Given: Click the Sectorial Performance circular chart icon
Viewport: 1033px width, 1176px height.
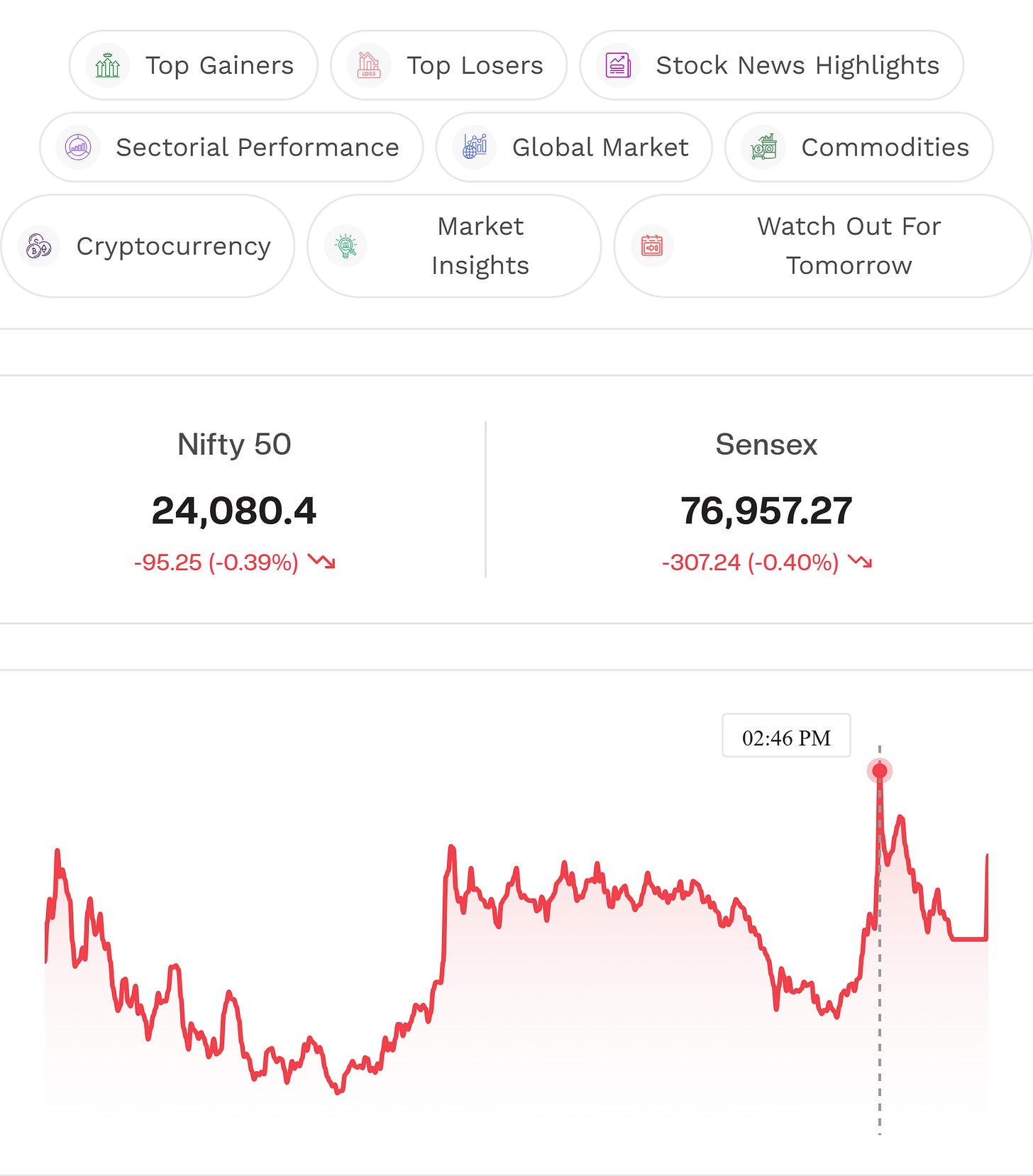Looking at the screenshot, I should (x=78, y=148).
